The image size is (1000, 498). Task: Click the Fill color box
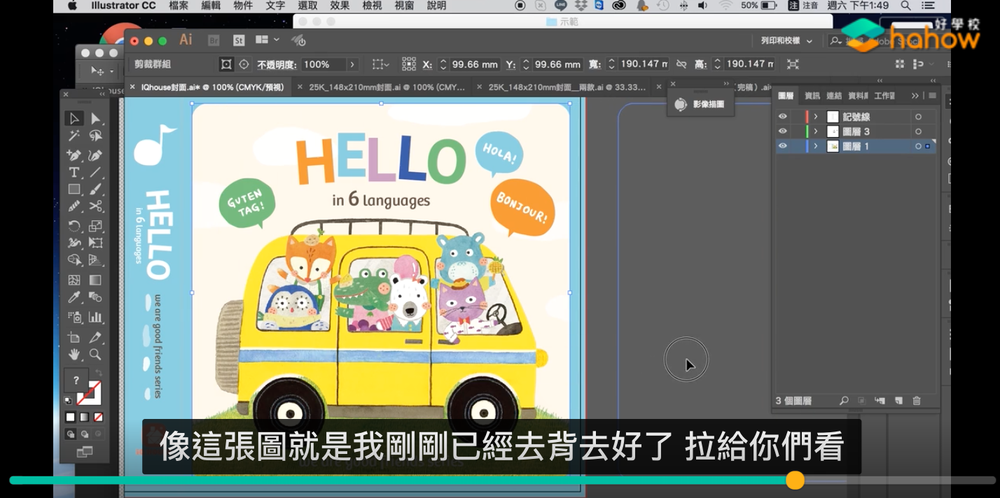76,381
